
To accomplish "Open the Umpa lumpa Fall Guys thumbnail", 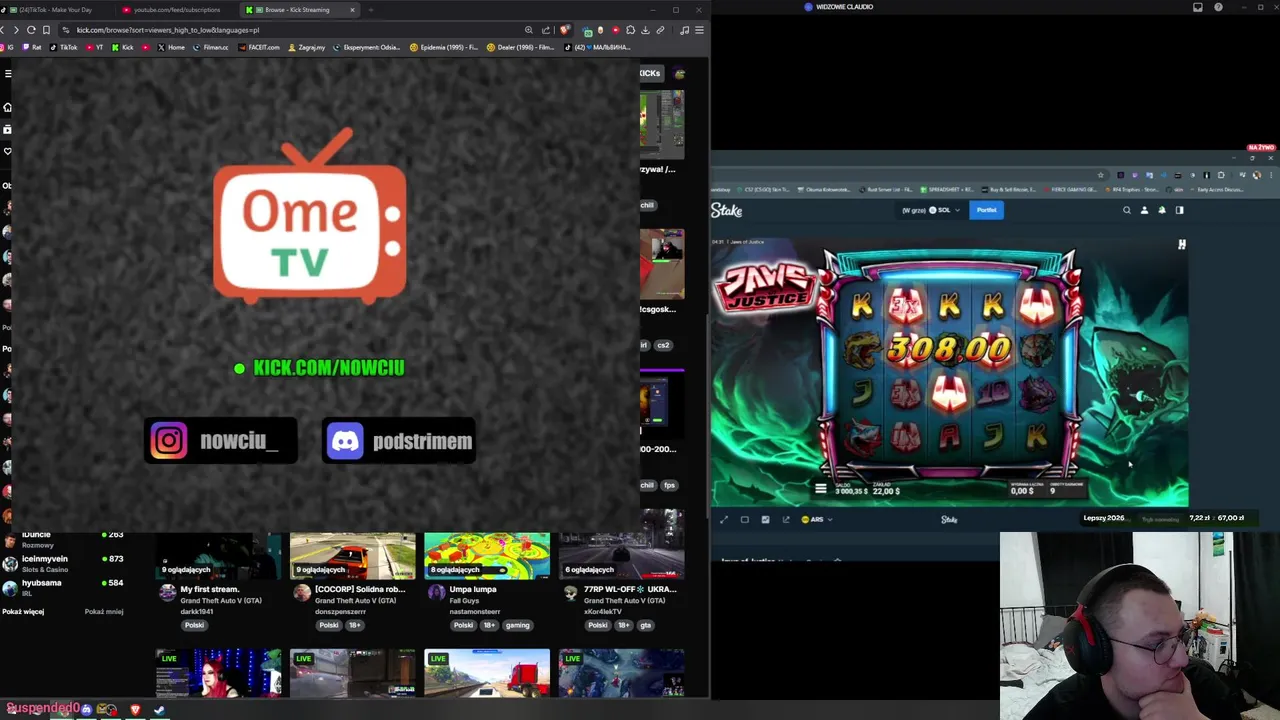I will pyautogui.click(x=487, y=556).
